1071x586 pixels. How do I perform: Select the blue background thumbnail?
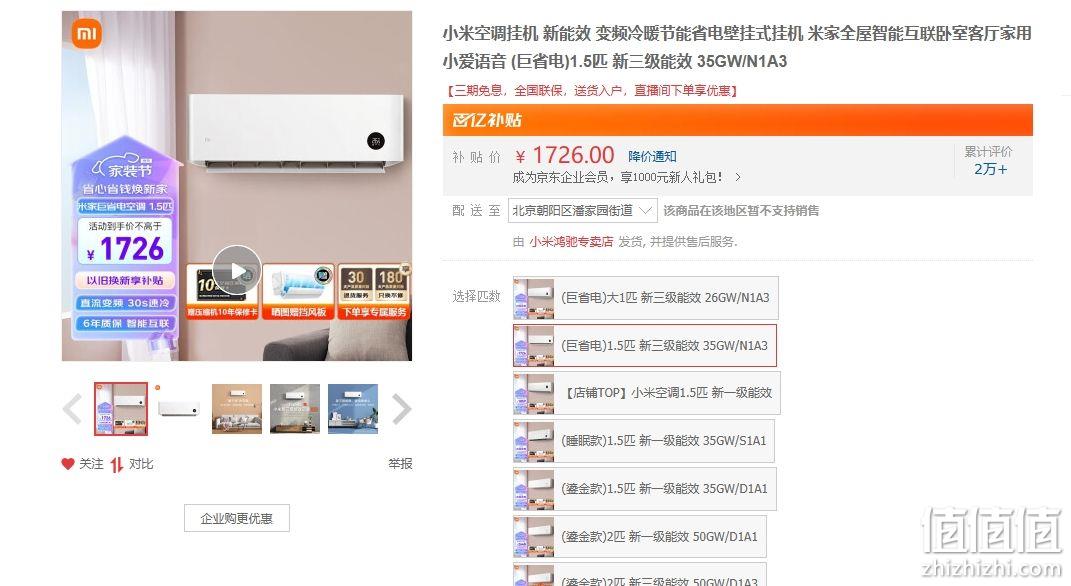[353, 408]
